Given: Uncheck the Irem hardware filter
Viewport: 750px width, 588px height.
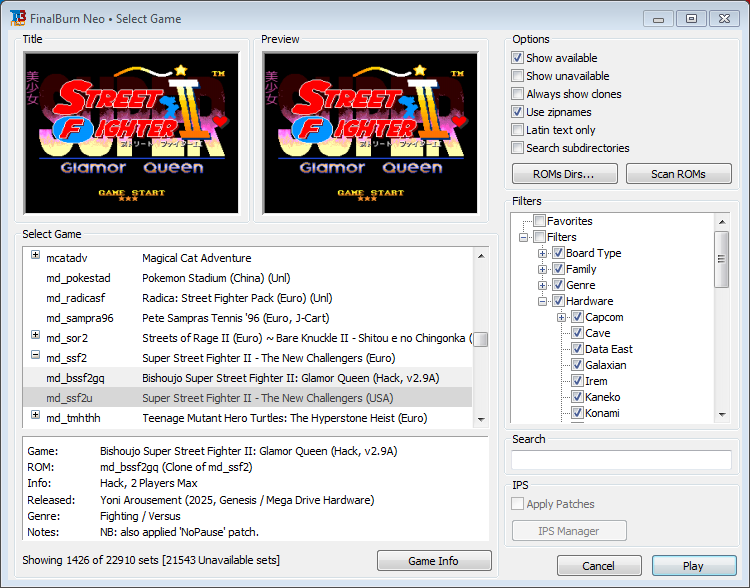Looking at the screenshot, I should [577, 381].
